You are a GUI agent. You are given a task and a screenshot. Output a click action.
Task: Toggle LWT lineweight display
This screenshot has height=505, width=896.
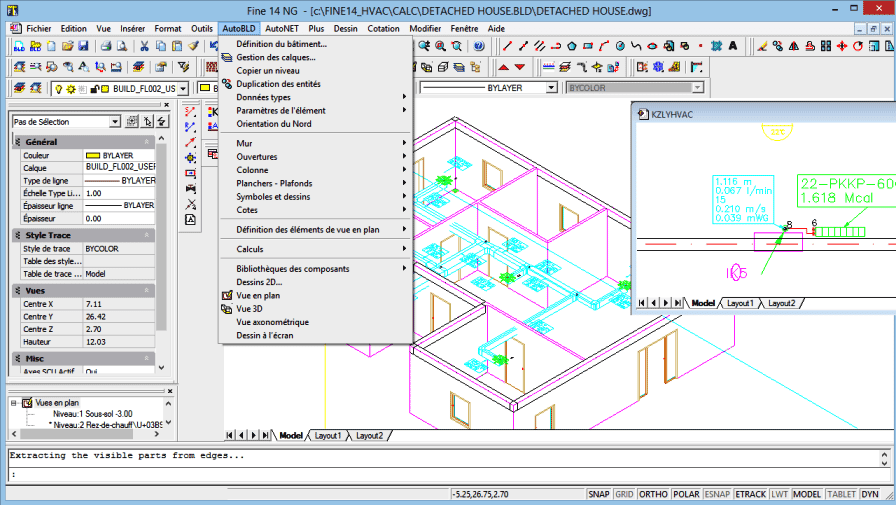click(779, 494)
